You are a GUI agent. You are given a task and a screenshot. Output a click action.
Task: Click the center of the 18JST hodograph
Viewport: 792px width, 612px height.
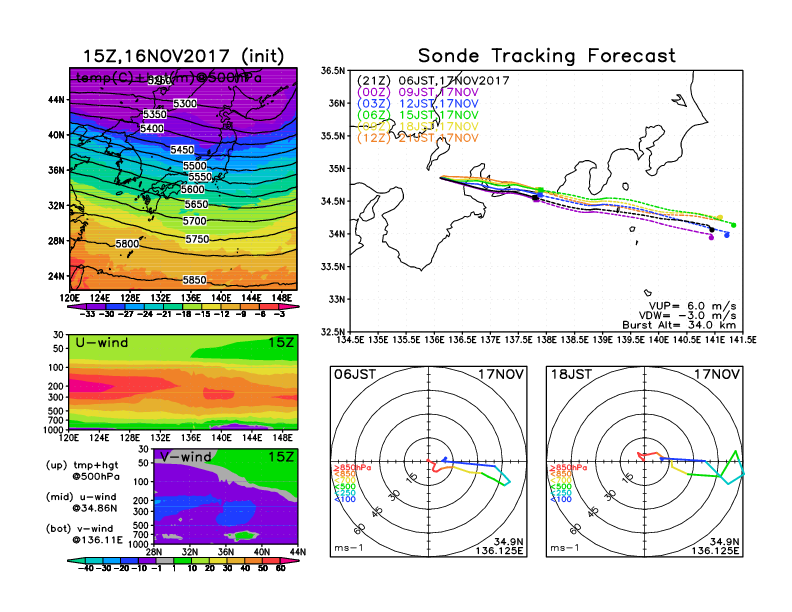pyautogui.click(x=646, y=462)
